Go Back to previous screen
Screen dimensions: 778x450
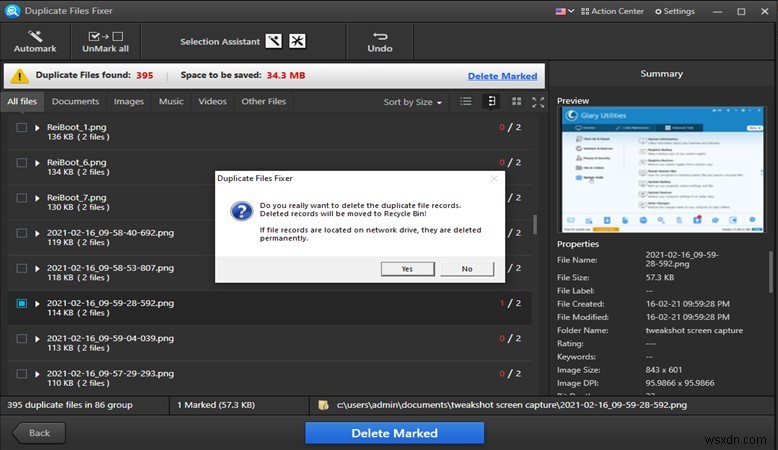click(39, 433)
